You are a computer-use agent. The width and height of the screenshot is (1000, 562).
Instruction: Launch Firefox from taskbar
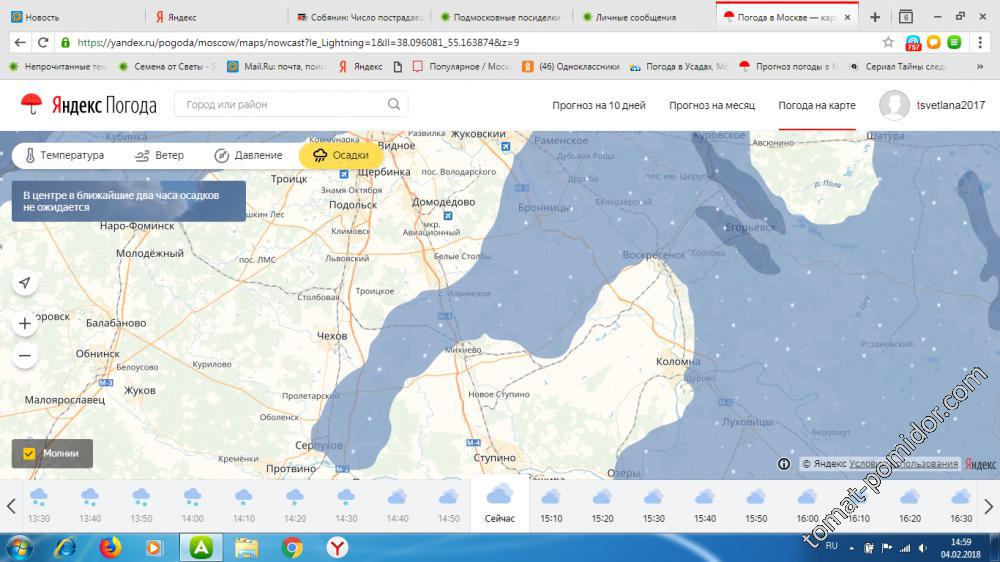[x=110, y=547]
